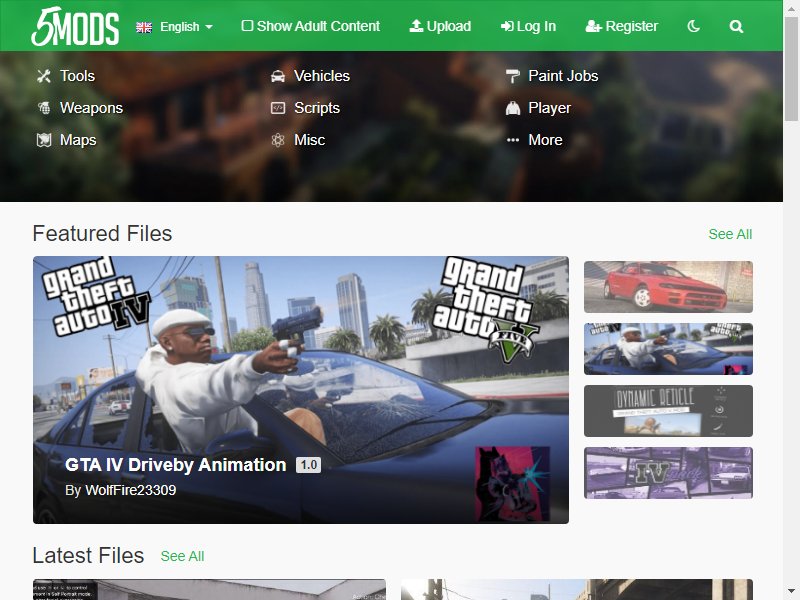Click the Weapons grenade icon

coord(44,108)
